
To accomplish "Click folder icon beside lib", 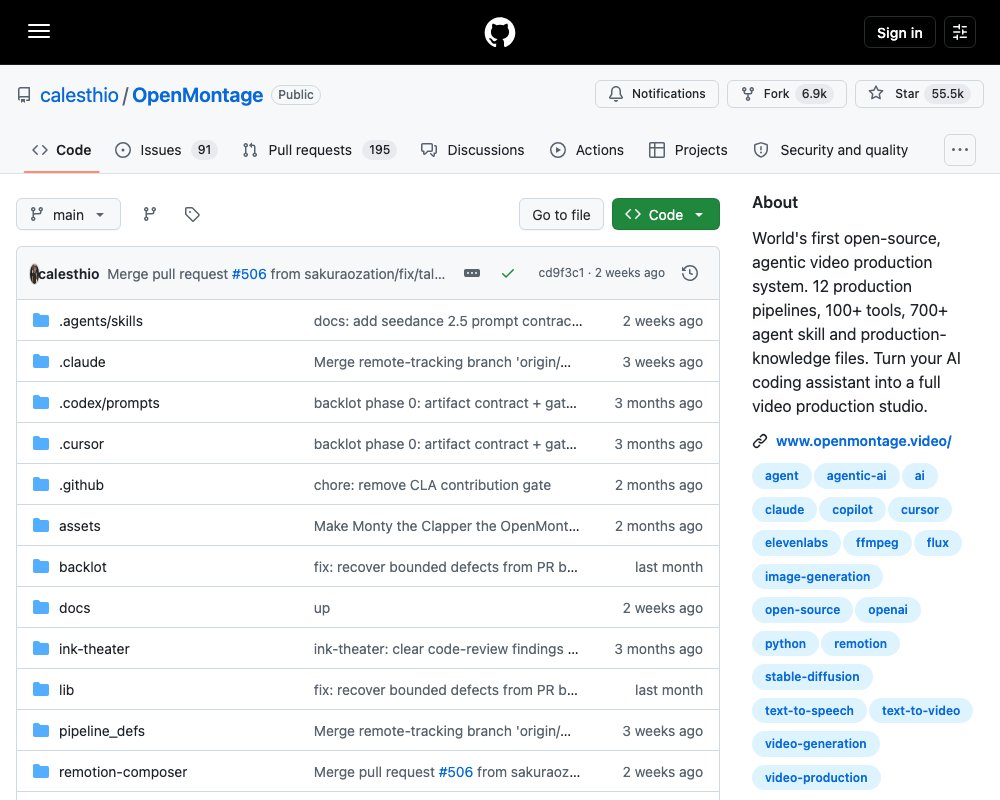I will (x=41, y=689).
